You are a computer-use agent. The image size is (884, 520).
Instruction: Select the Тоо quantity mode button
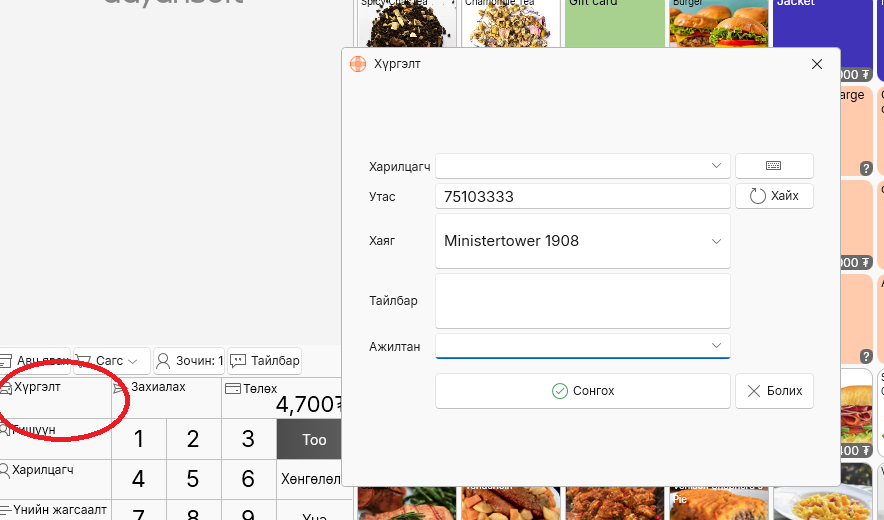(x=309, y=439)
